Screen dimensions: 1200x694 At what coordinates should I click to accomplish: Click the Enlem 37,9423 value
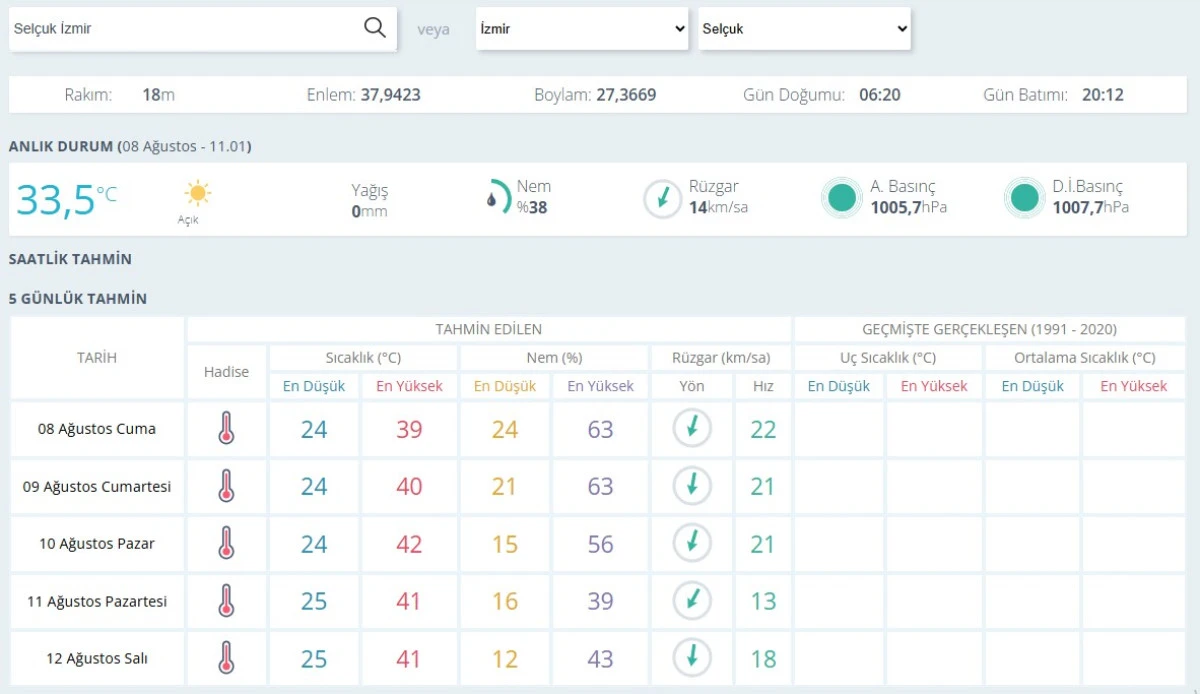pos(391,95)
